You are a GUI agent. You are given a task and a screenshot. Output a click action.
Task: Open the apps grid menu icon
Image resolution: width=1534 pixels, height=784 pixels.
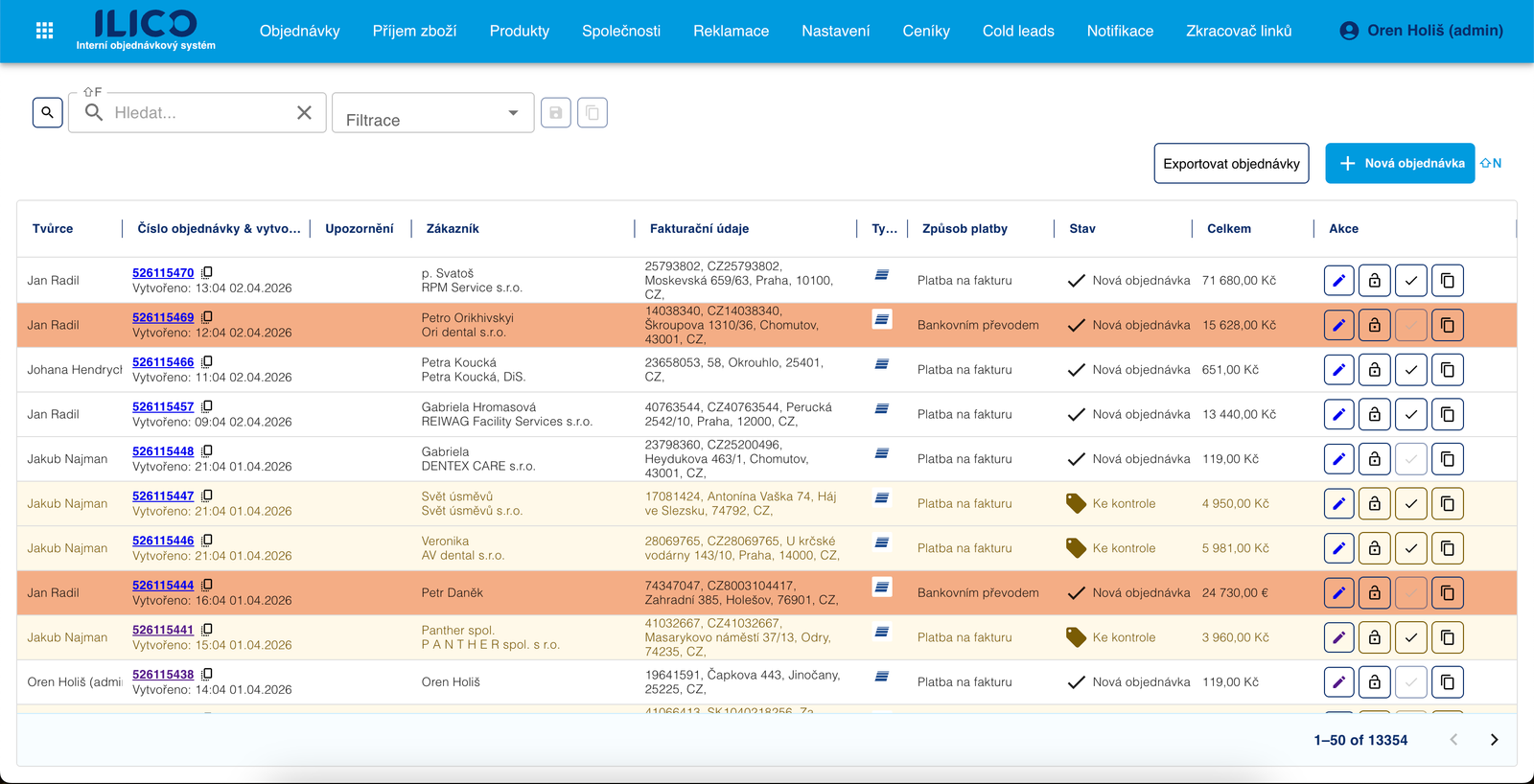[x=44, y=31]
